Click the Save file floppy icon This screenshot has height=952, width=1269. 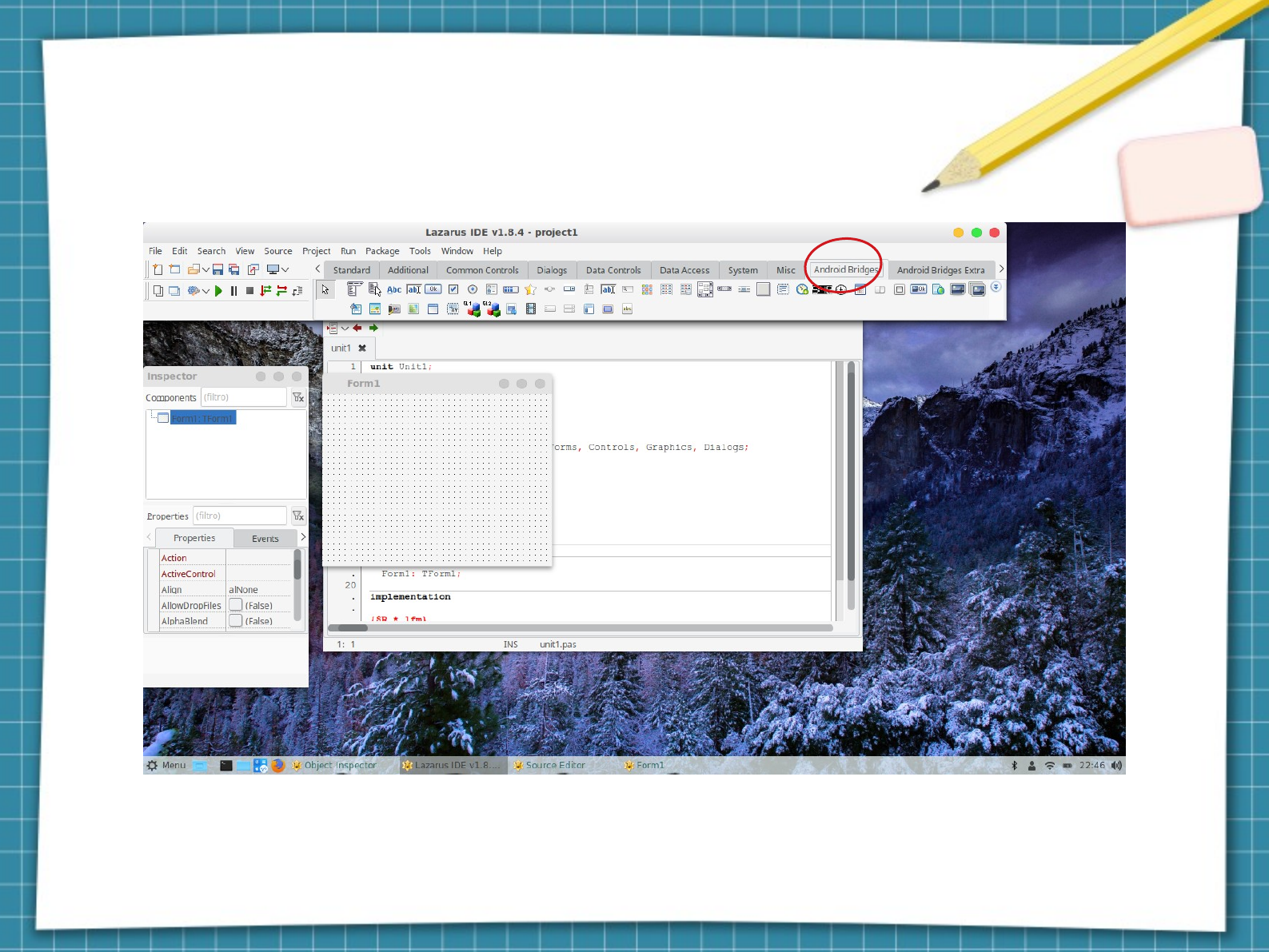[x=217, y=269]
